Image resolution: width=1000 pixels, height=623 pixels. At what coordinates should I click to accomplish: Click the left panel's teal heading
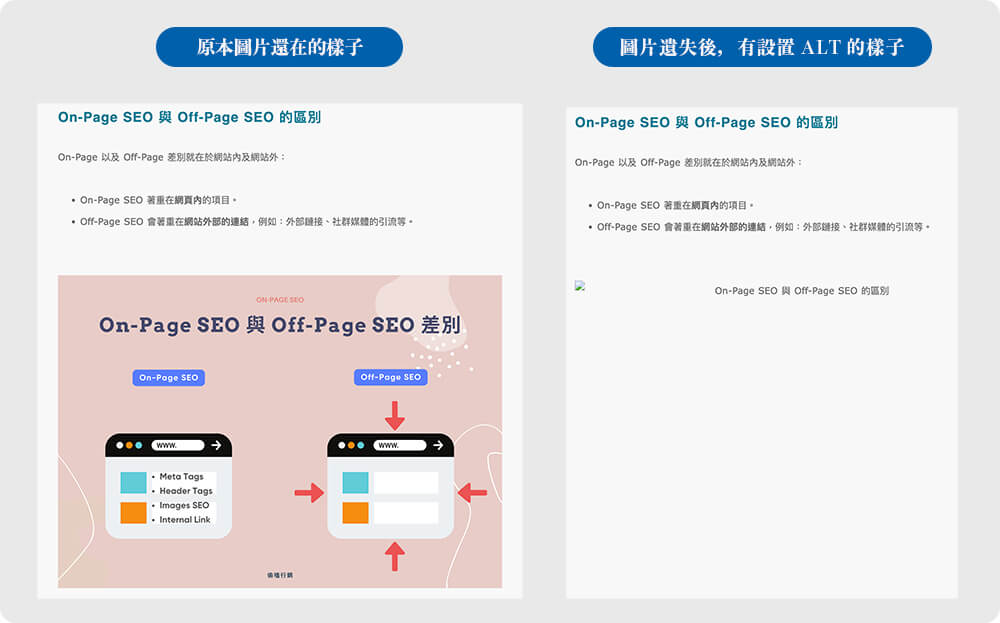(x=189, y=117)
